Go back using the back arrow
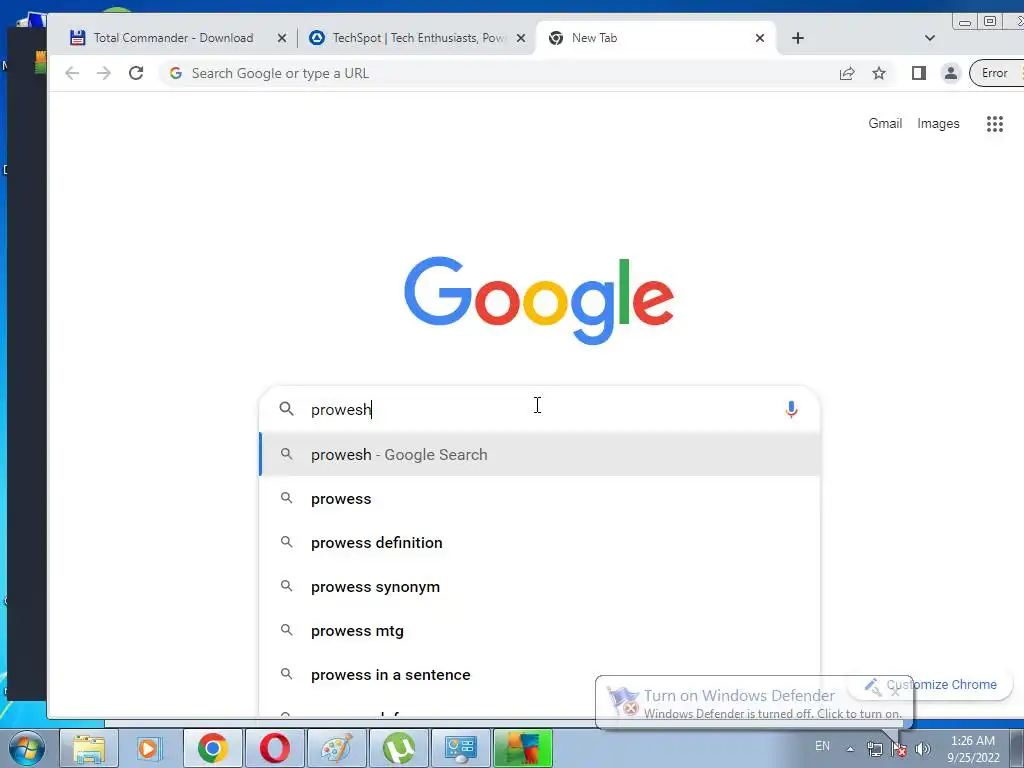The width and height of the screenshot is (1024, 768). point(72,73)
